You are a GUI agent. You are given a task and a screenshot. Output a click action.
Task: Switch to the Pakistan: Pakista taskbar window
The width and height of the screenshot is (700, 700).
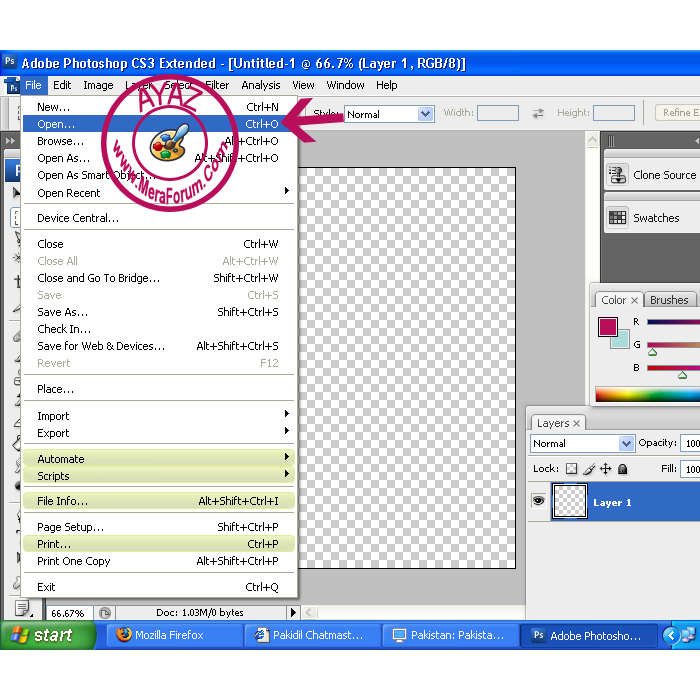click(450, 635)
